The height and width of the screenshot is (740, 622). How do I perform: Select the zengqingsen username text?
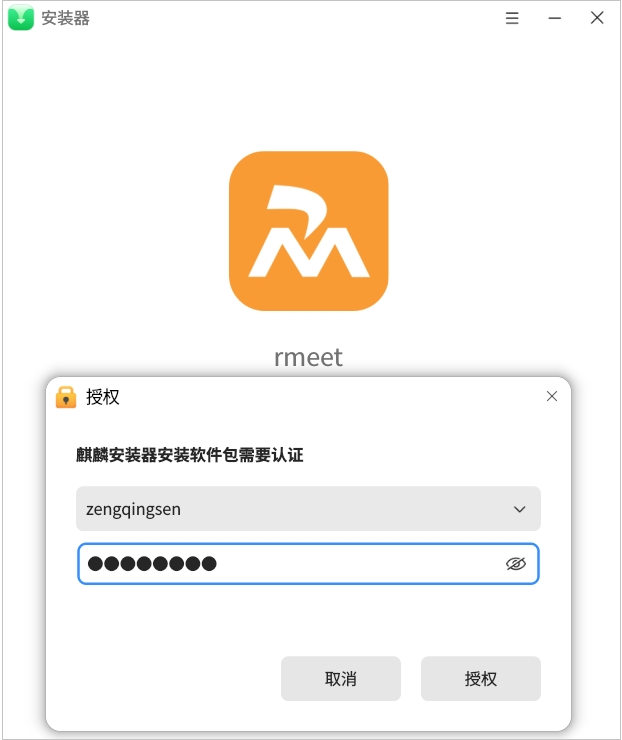coord(133,510)
